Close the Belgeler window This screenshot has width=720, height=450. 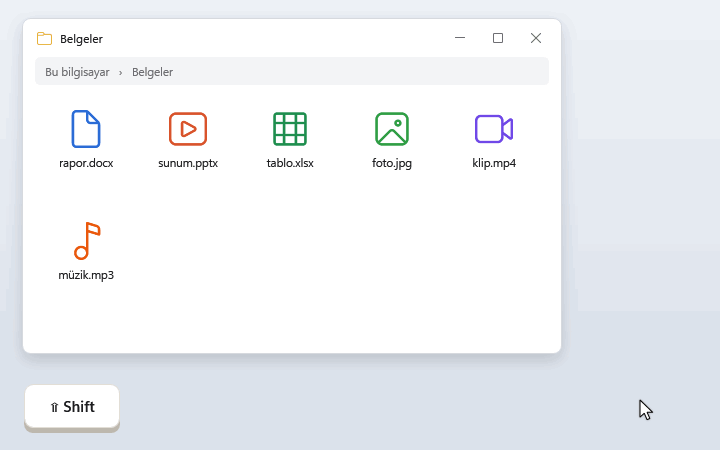click(x=536, y=38)
